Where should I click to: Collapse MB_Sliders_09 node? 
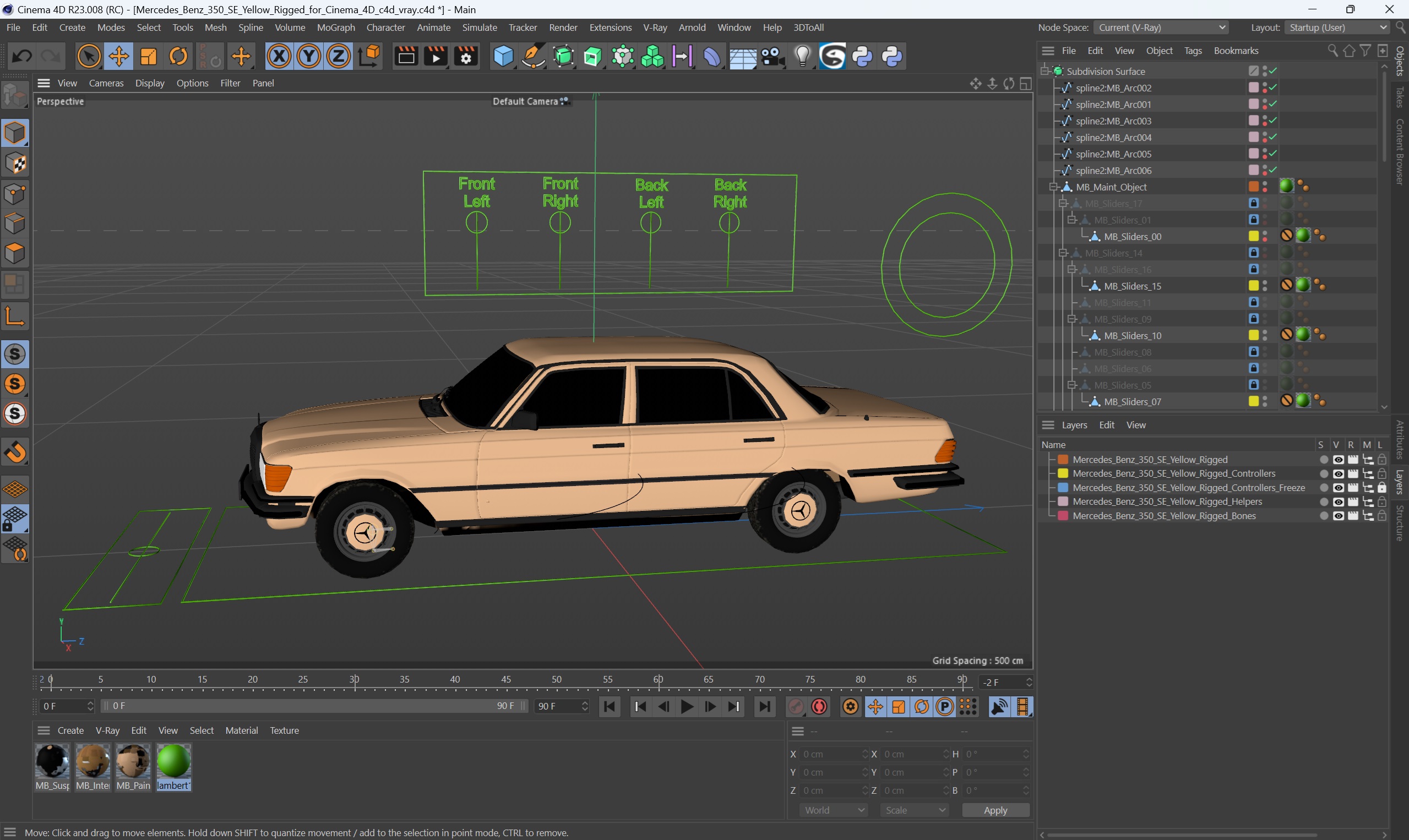click(1071, 319)
